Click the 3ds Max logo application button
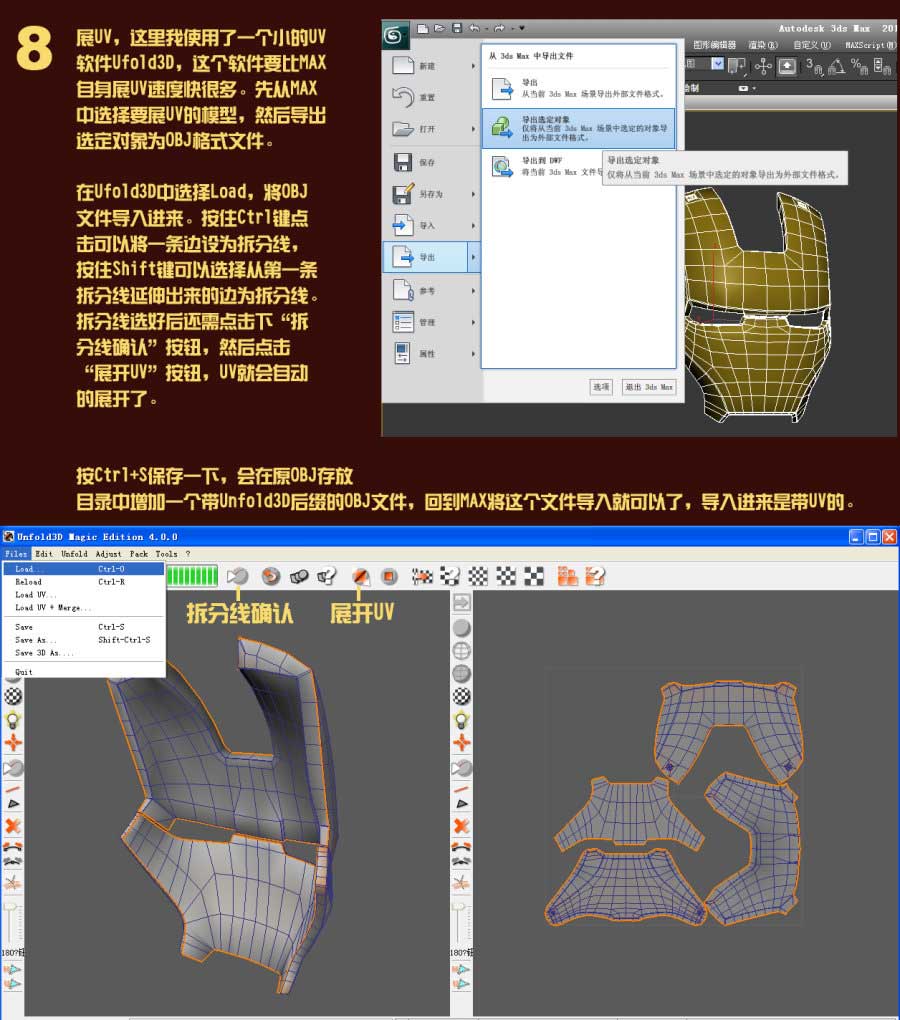Viewport: 900px width, 1020px height. (x=395, y=31)
